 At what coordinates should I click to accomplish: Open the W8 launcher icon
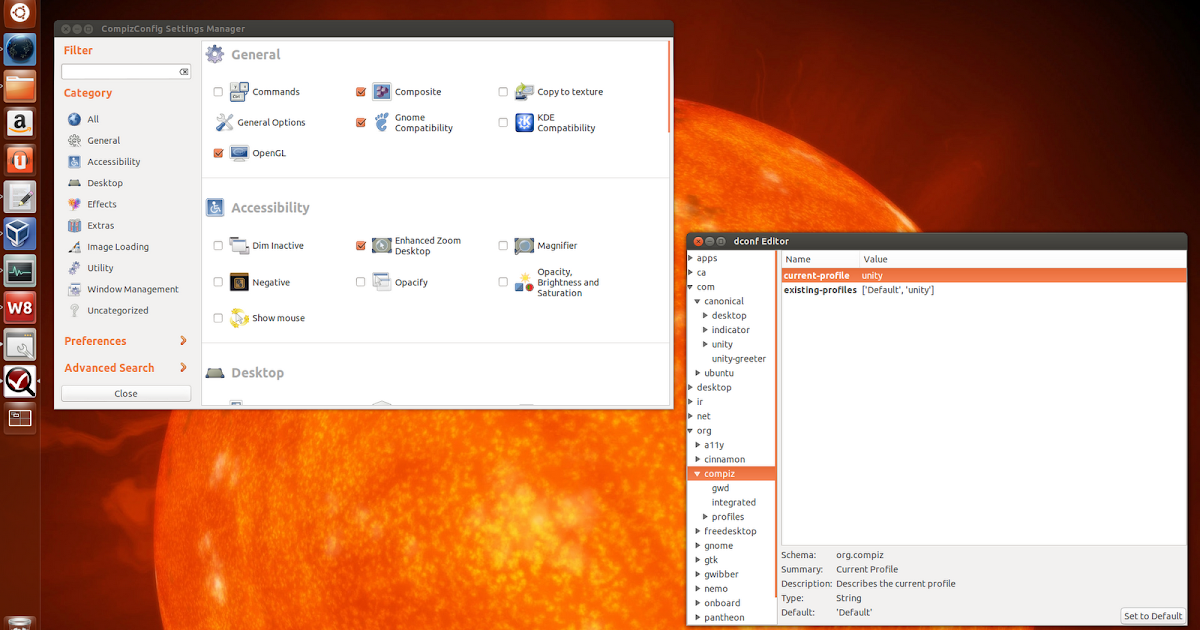click(20, 308)
